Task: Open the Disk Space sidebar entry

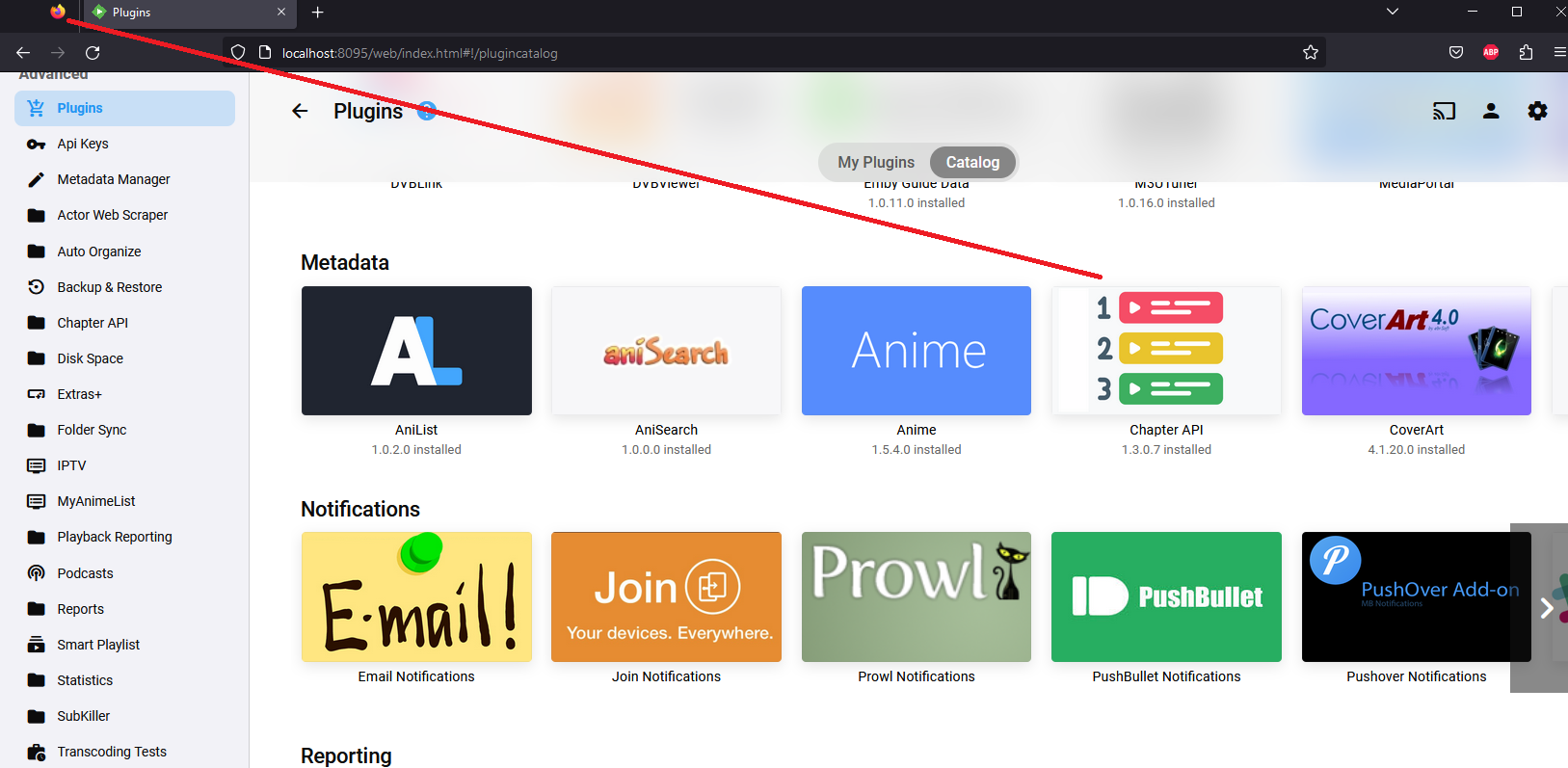Action: (124, 358)
